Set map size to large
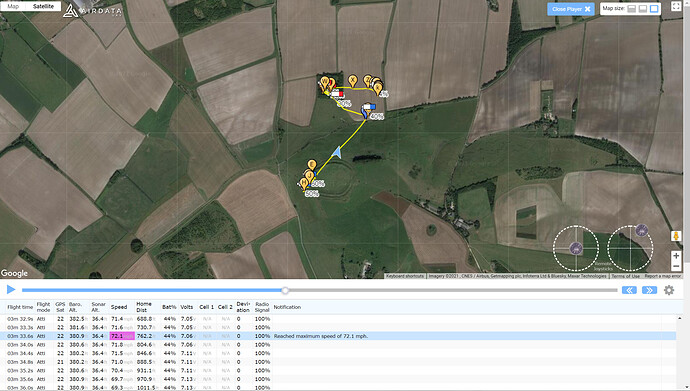 pos(654,9)
